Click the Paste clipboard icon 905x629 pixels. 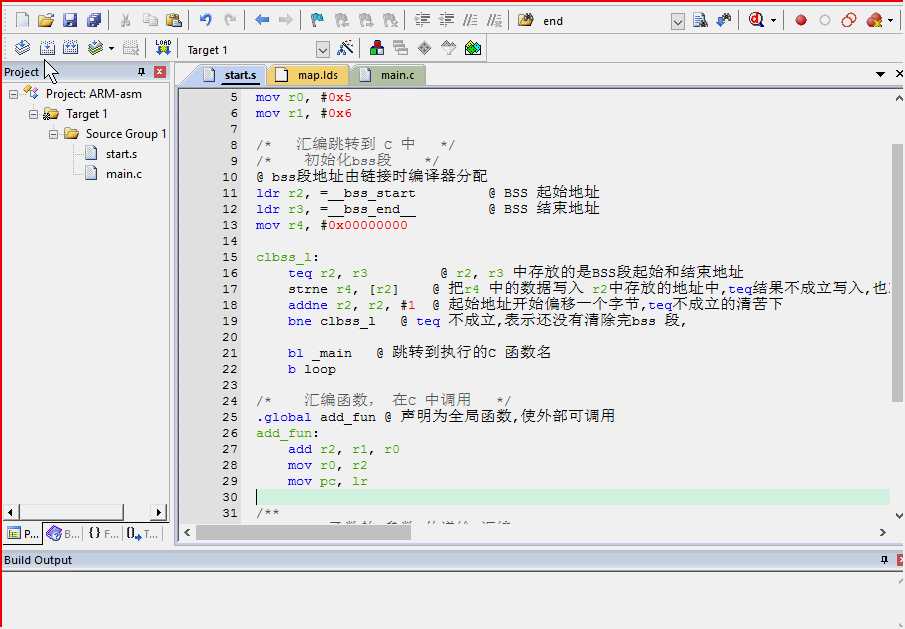click(x=174, y=20)
